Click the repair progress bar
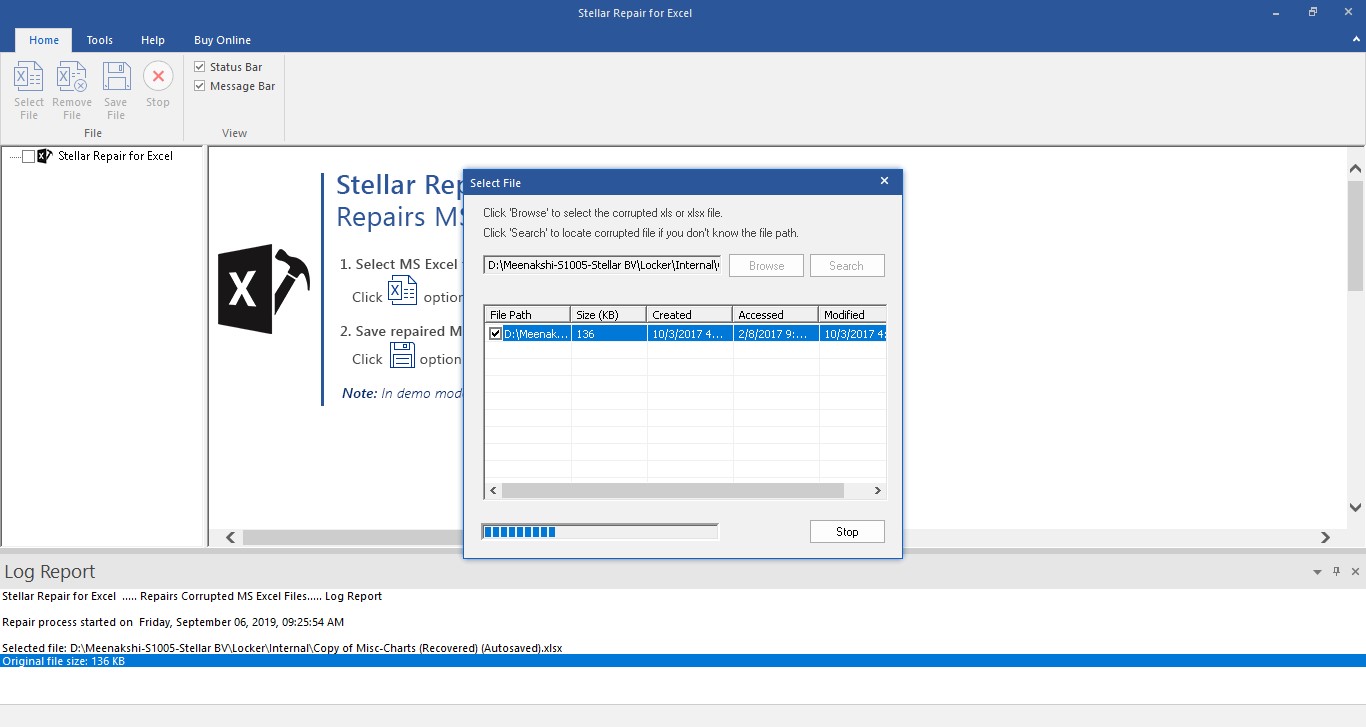The image size is (1366, 727). [x=600, y=532]
